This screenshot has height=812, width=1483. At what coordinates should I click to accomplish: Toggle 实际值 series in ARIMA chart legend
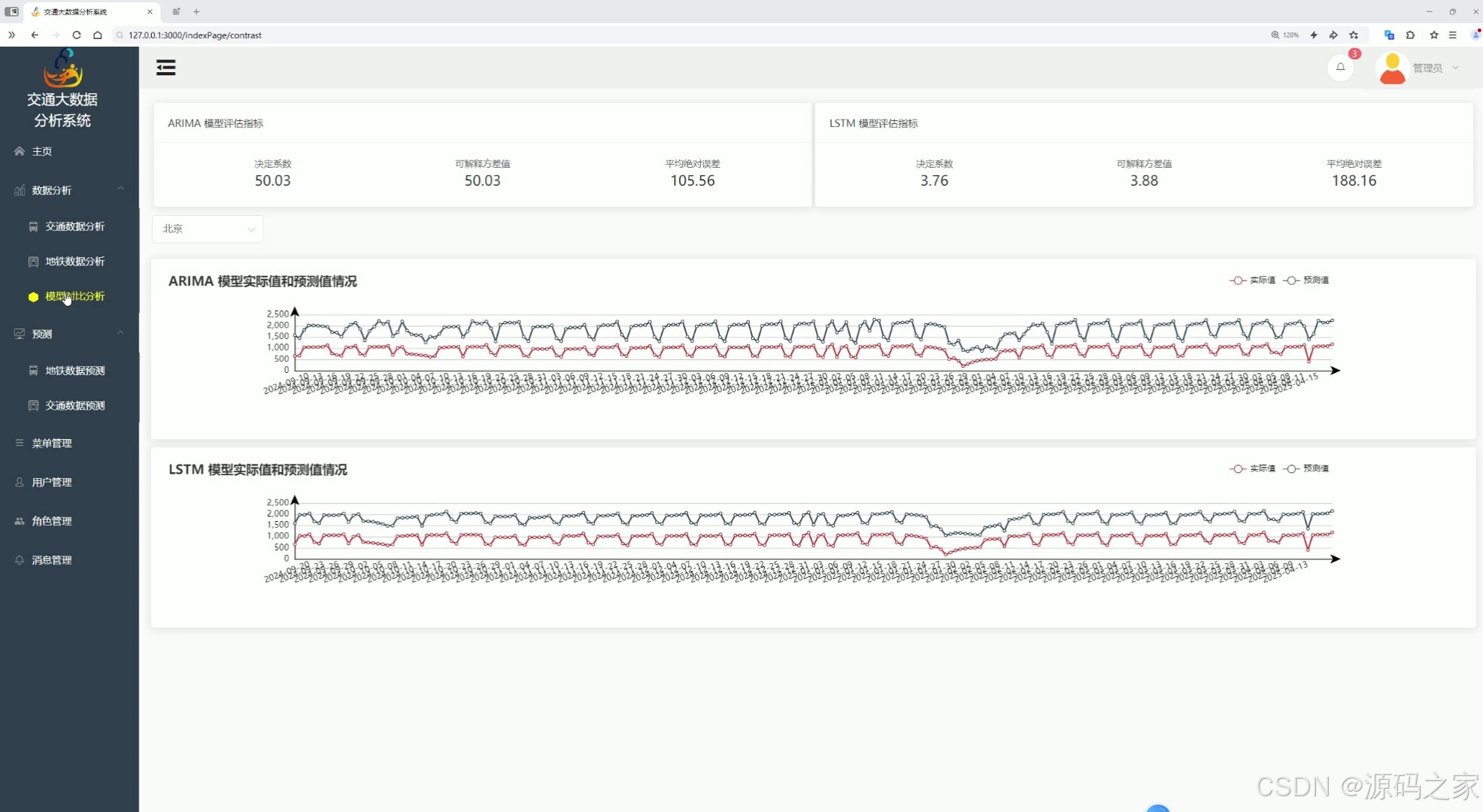pos(1261,280)
